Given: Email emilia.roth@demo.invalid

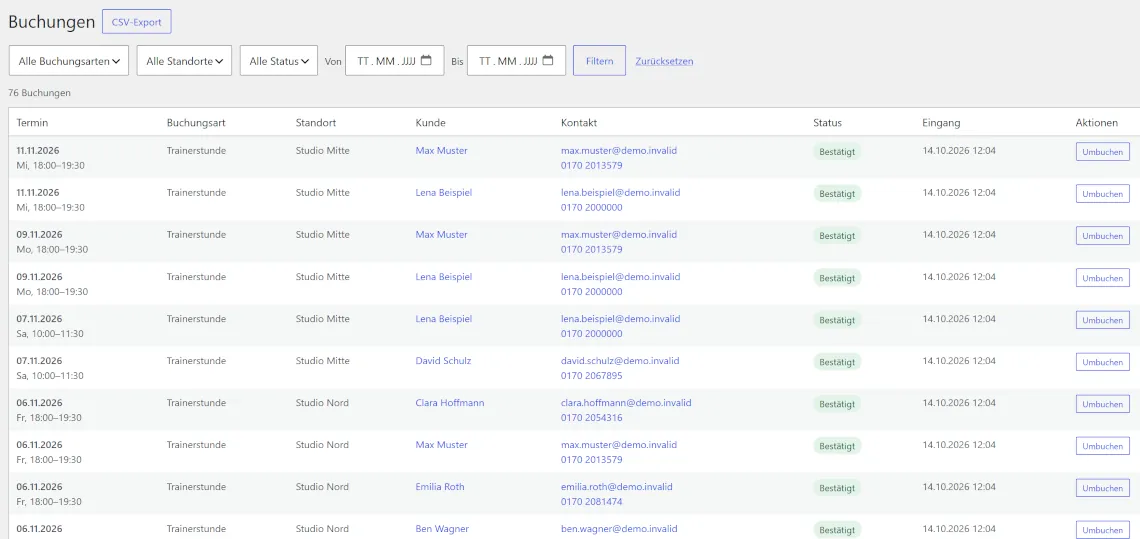Looking at the screenshot, I should tap(617, 487).
